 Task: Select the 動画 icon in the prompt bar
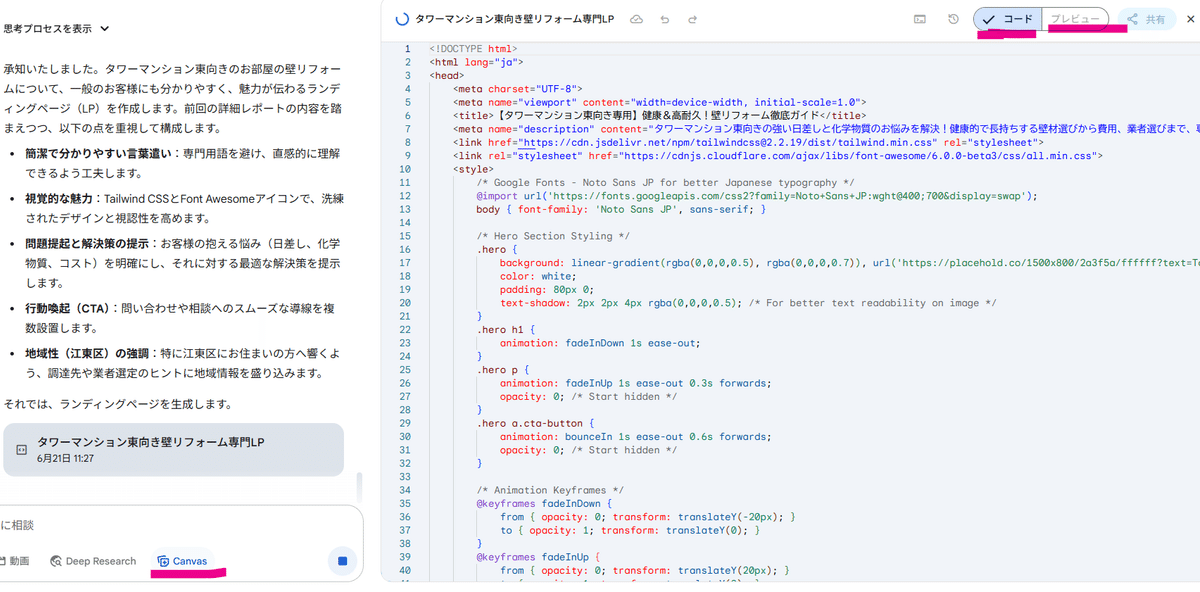pyautogui.click(x=8, y=561)
